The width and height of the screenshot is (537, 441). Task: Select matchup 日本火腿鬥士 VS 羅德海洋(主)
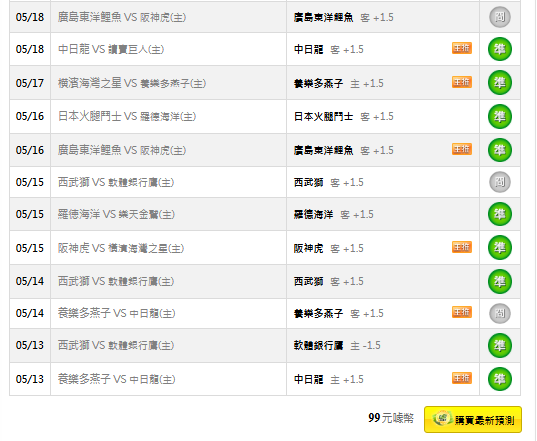(x=127, y=116)
